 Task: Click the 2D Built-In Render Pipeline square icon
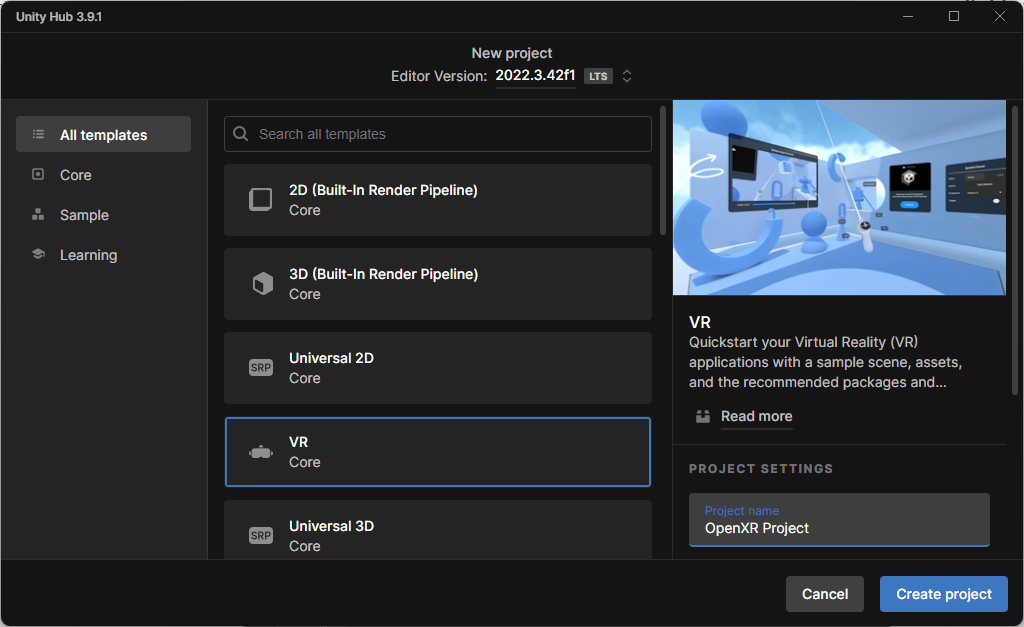point(261,200)
